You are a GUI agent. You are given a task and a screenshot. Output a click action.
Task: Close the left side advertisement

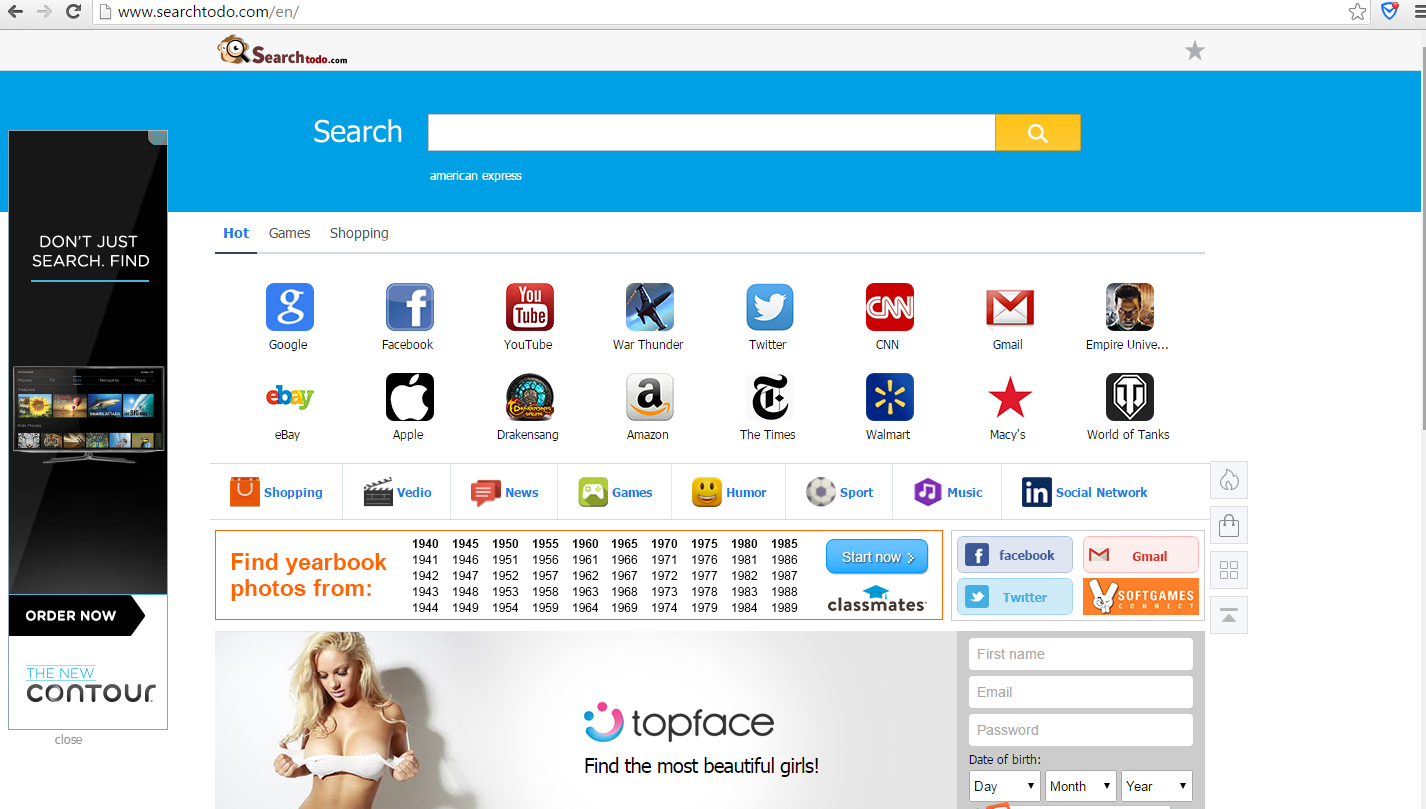(69, 740)
